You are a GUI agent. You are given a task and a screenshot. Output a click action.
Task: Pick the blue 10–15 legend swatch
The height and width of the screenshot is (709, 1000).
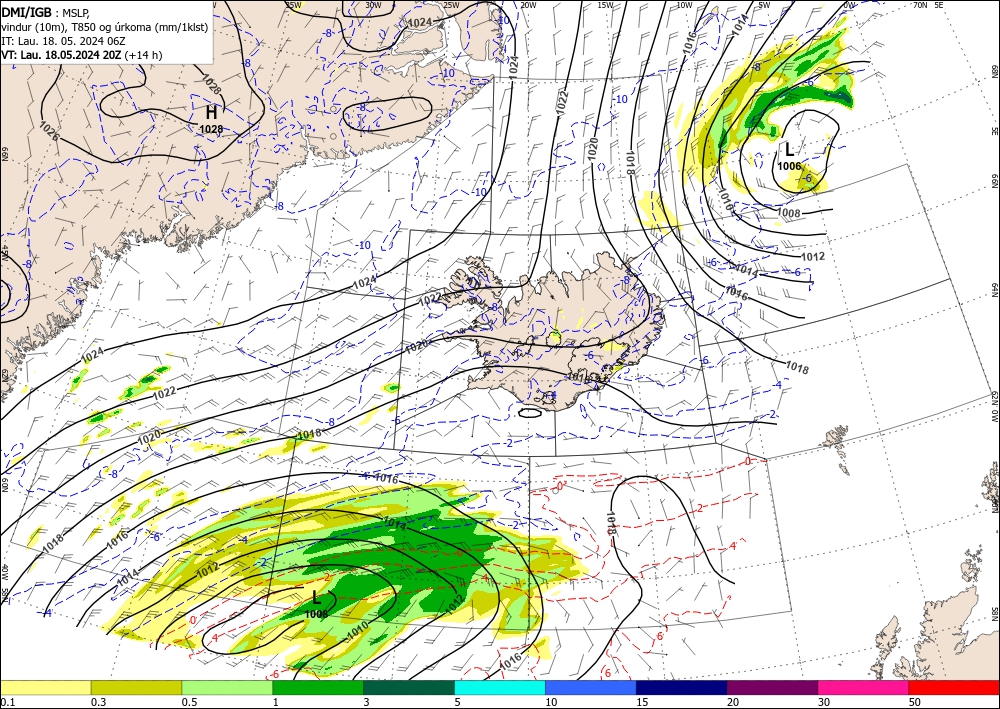click(x=591, y=687)
